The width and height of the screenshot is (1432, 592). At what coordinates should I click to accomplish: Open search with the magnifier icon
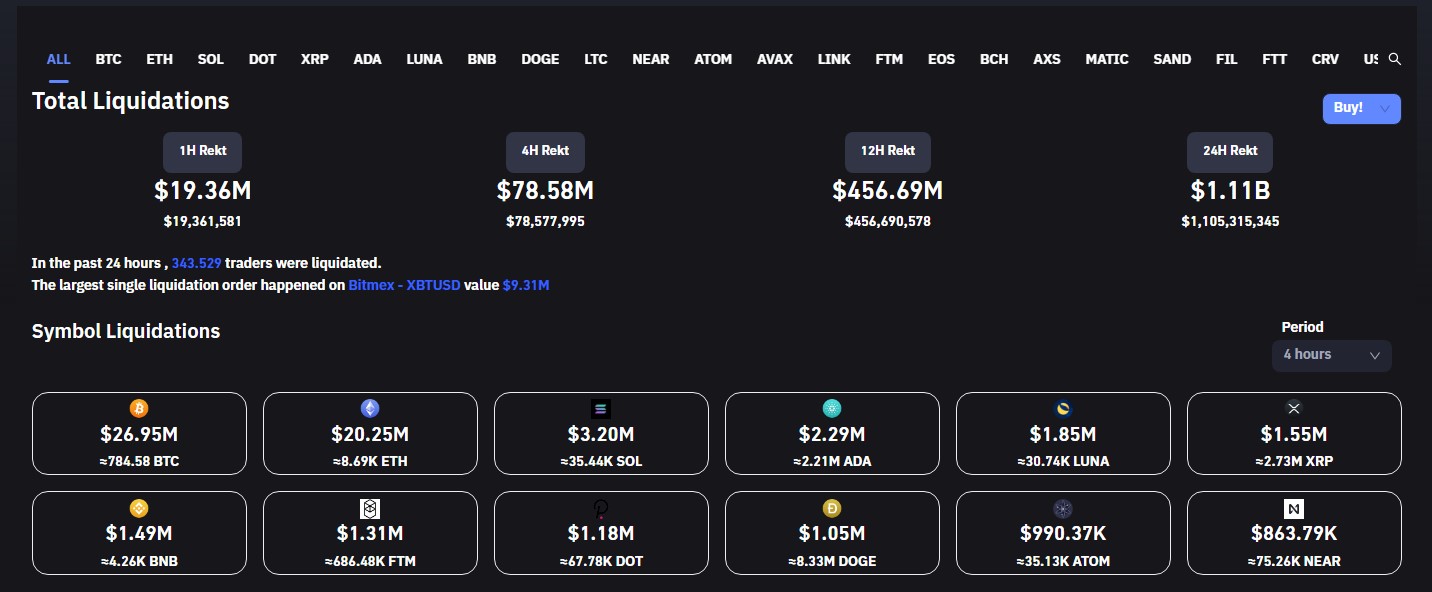(1395, 59)
